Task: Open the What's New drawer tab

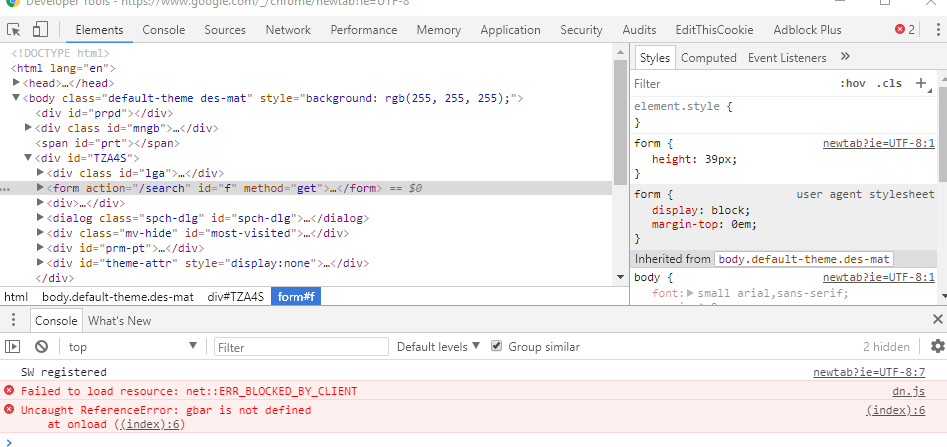Action: pyautogui.click(x=120, y=320)
